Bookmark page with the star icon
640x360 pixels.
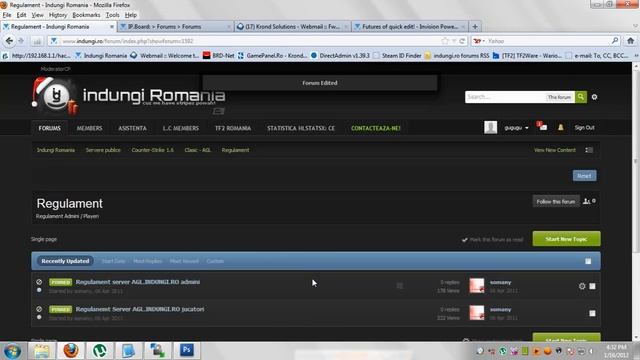(x=445, y=41)
